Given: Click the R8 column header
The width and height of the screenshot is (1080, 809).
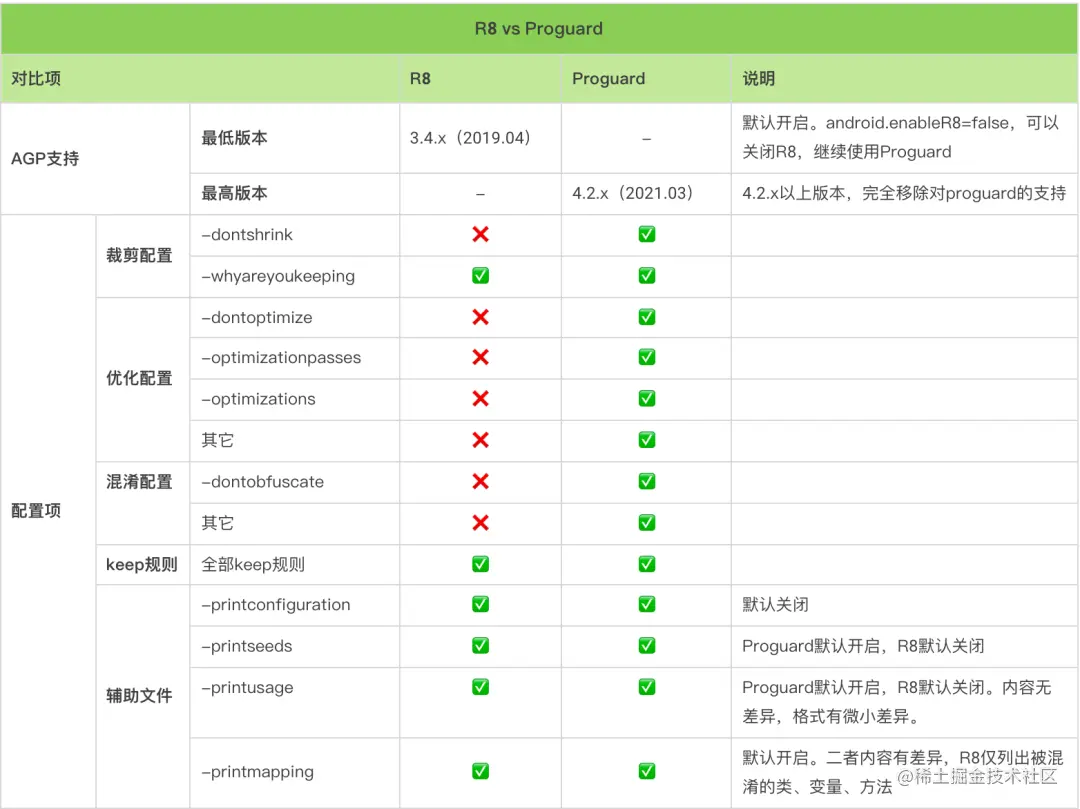Looking at the screenshot, I should point(420,78).
